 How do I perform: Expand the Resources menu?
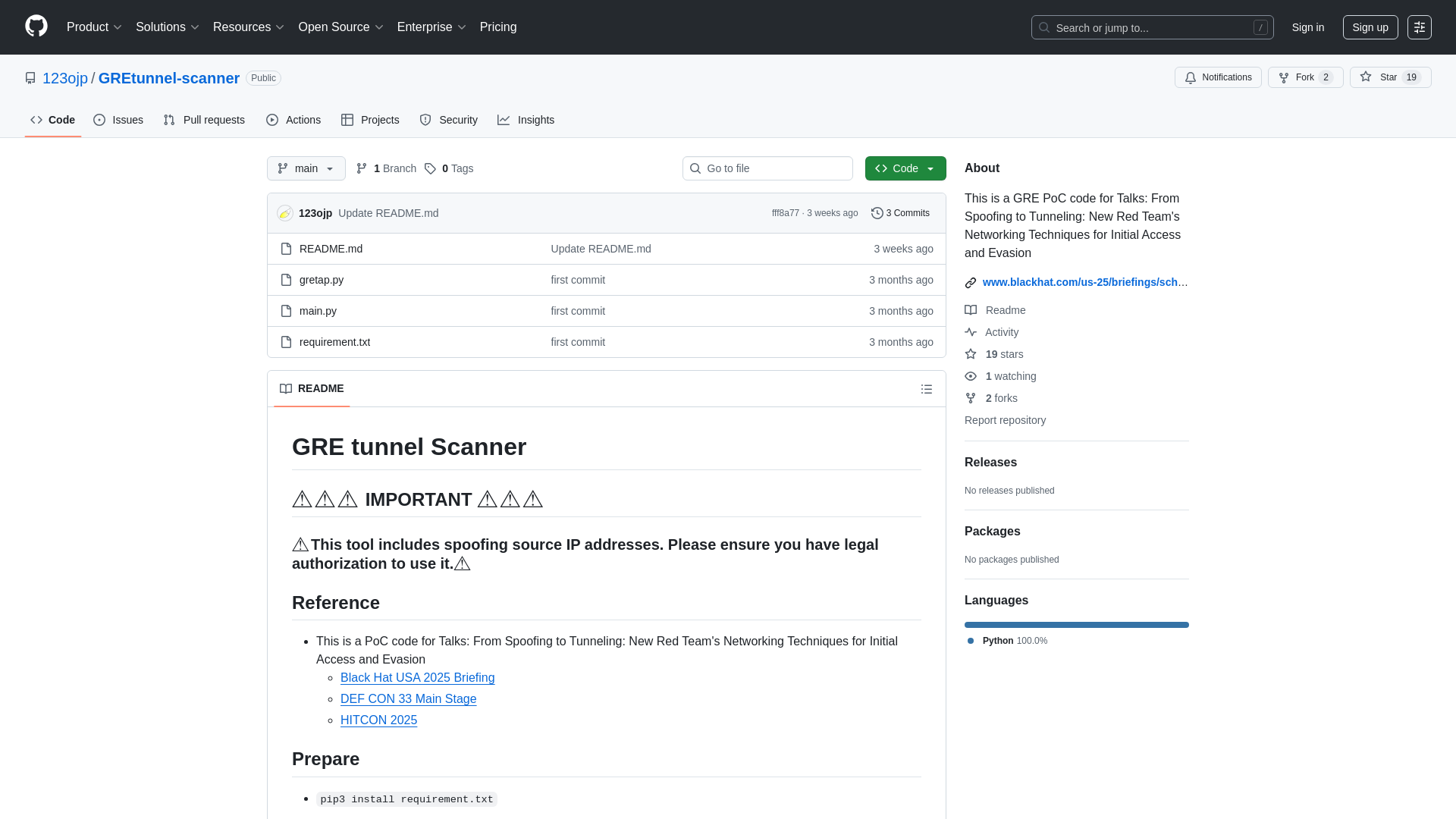(249, 27)
